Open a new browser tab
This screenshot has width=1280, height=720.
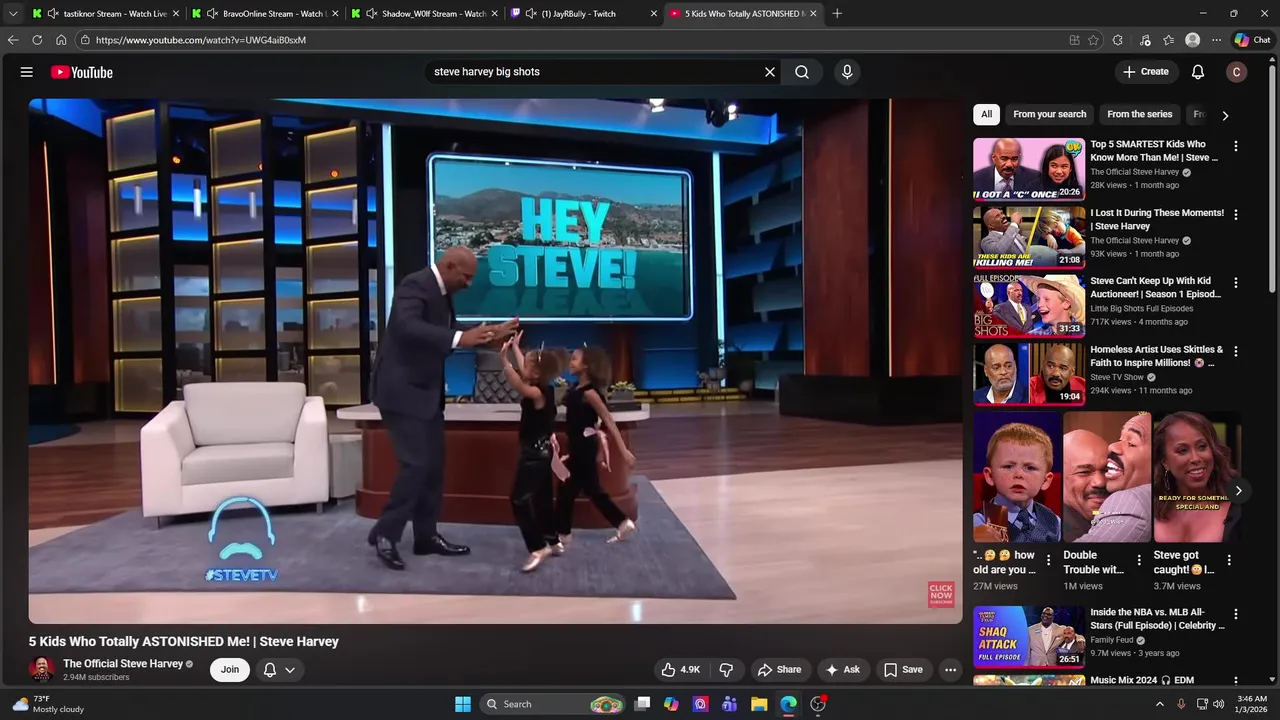pos(837,13)
